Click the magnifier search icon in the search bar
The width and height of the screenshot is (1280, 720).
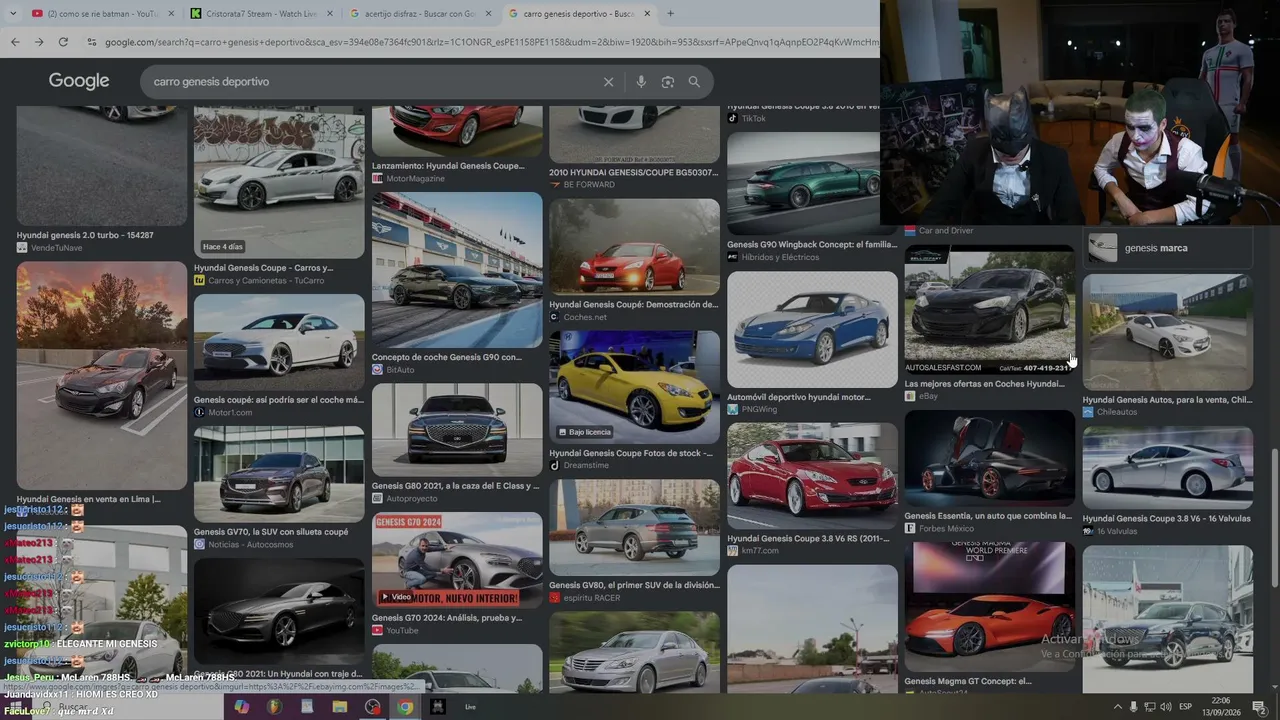[x=694, y=82]
